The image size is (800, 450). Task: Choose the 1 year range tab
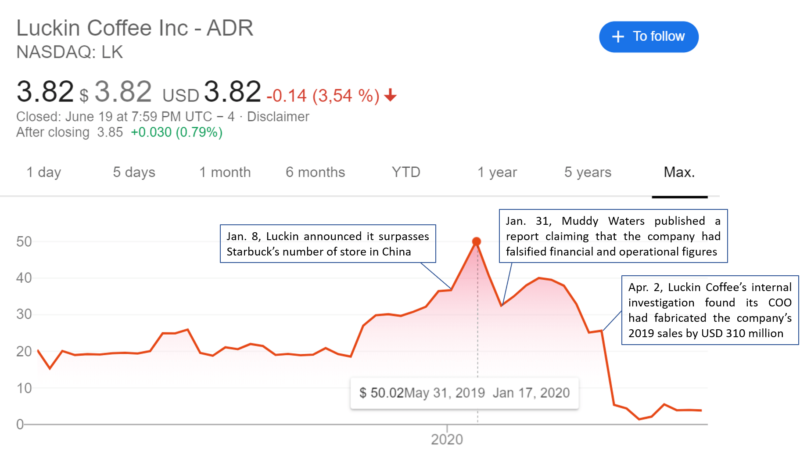[497, 172]
